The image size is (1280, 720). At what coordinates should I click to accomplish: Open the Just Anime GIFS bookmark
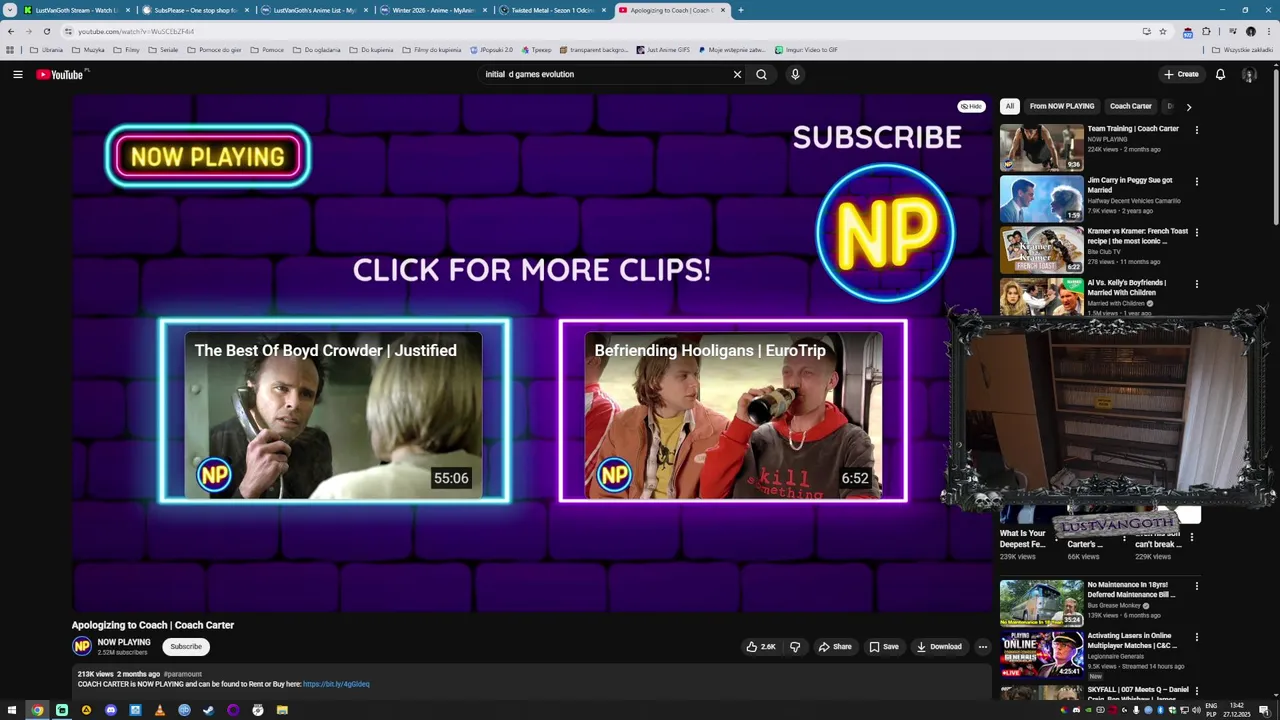tap(663, 49)
